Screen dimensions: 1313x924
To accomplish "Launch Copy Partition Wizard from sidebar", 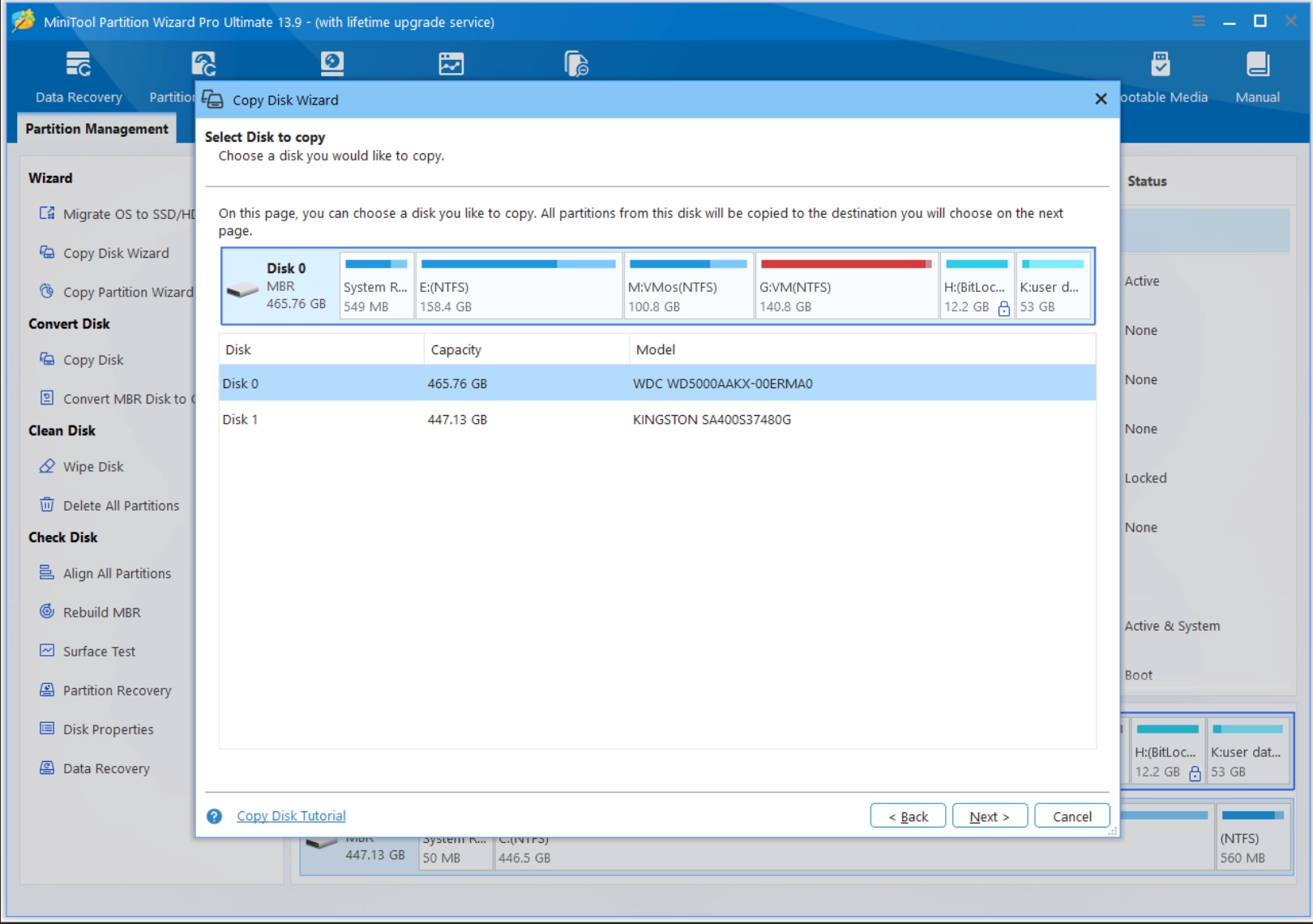I will pos(116,292).
